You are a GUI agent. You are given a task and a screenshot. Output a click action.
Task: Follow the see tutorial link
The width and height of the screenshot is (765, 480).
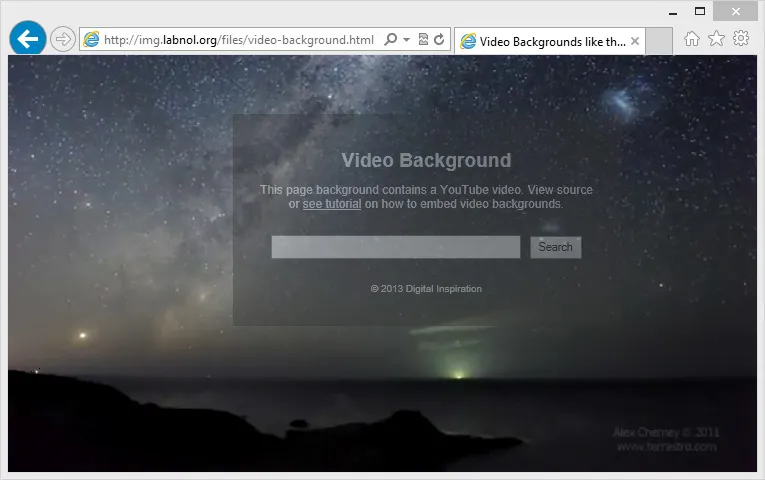pos(332,204)
